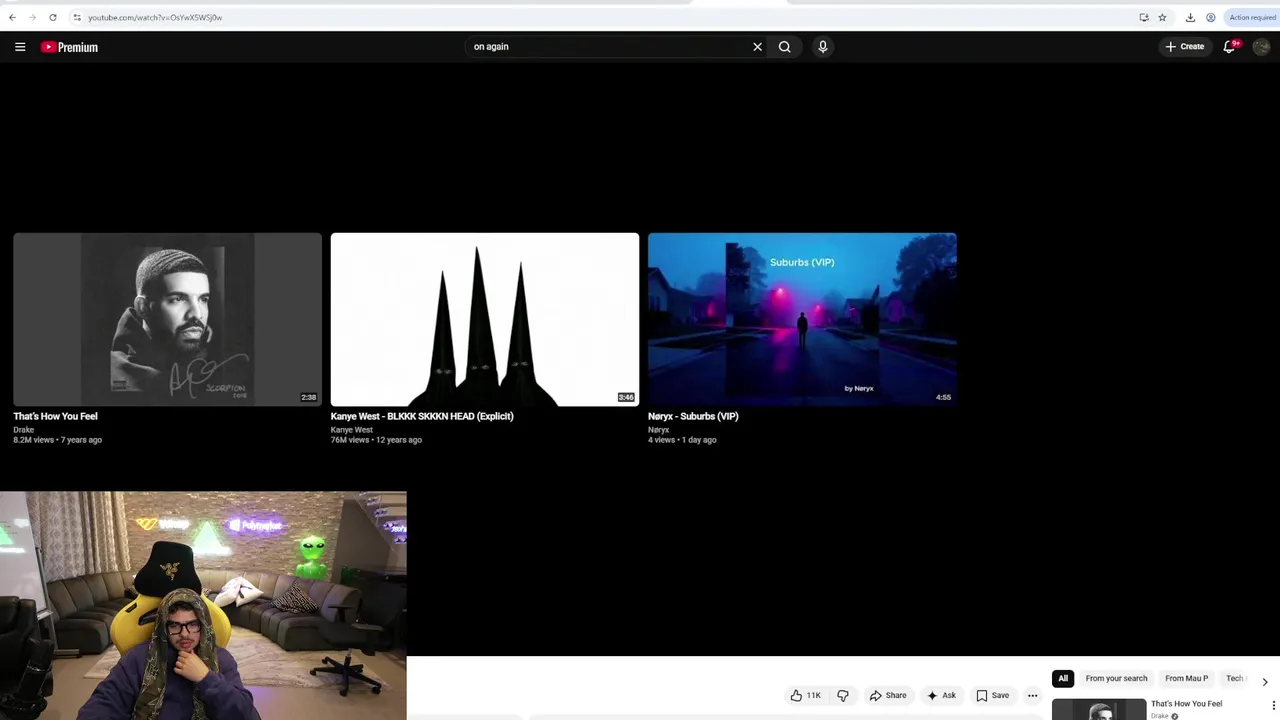Image resolution: width=1280 pixels, height=720 pixels.
Task: Open the Create button
Action: point(1185,47)
